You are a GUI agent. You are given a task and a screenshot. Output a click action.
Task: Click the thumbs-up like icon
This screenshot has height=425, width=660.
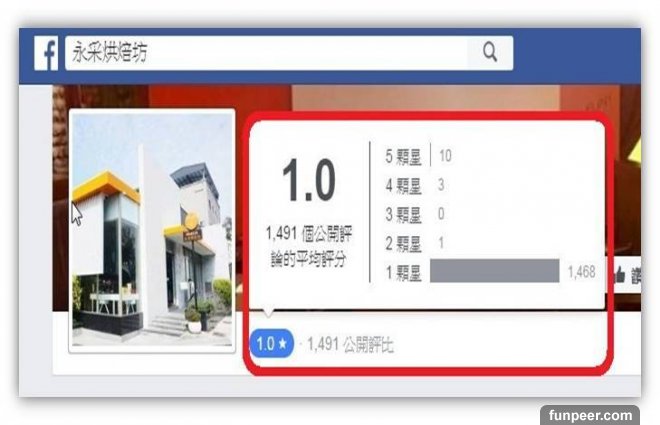click(x=619, y=274)
